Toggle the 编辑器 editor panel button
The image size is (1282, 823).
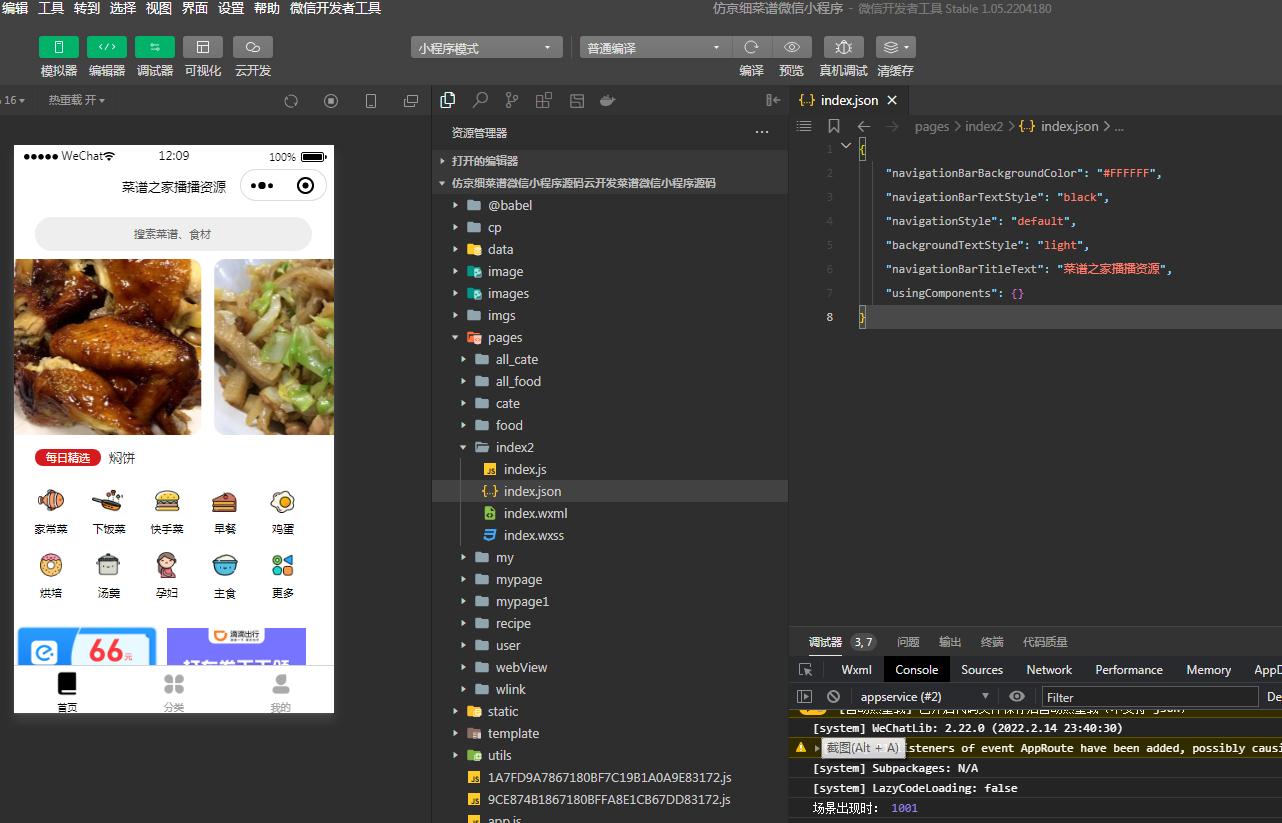pos(107,47)
